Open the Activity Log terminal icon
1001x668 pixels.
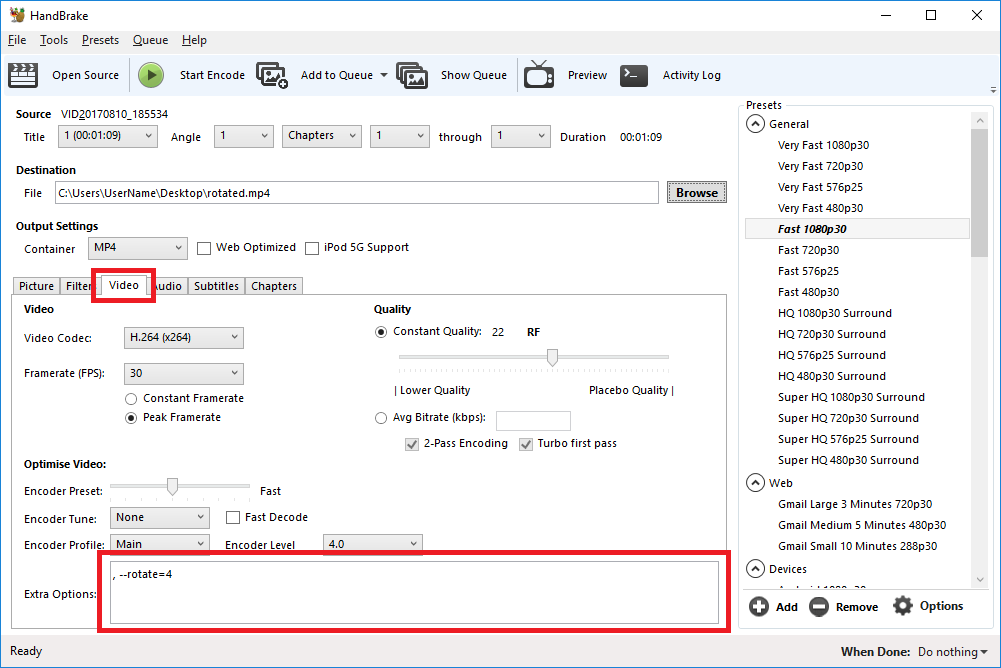pos(634,75)
